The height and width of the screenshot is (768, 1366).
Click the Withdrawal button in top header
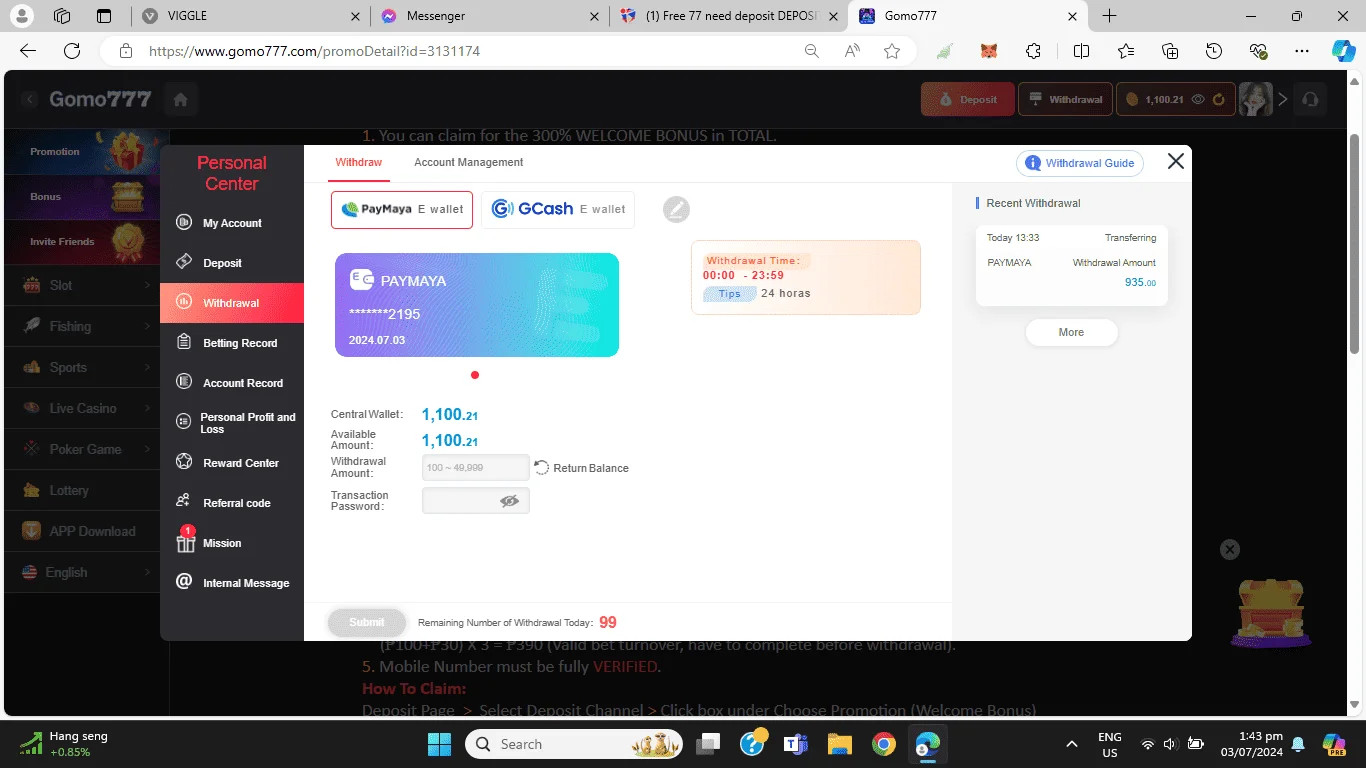tap(1065, 99)
